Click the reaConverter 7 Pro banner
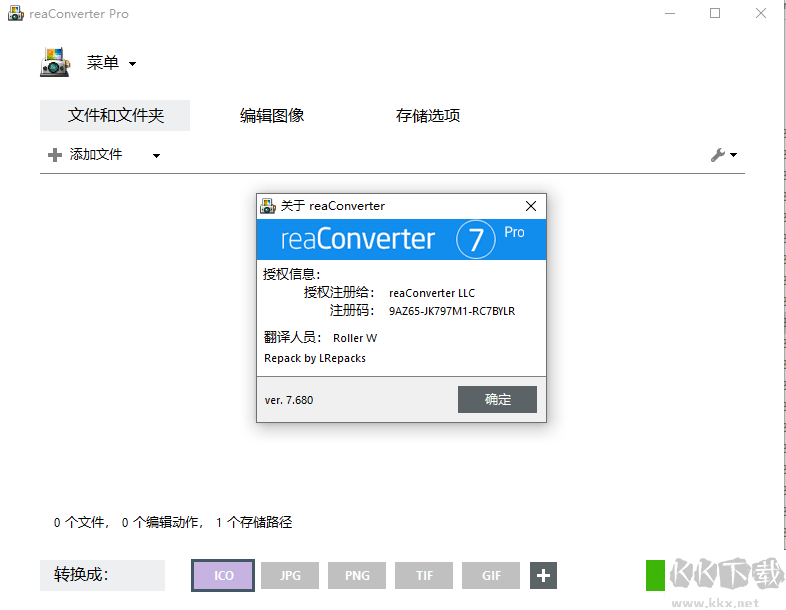The width and height of the screenshot is (786, 610). (x=402, y=239)
